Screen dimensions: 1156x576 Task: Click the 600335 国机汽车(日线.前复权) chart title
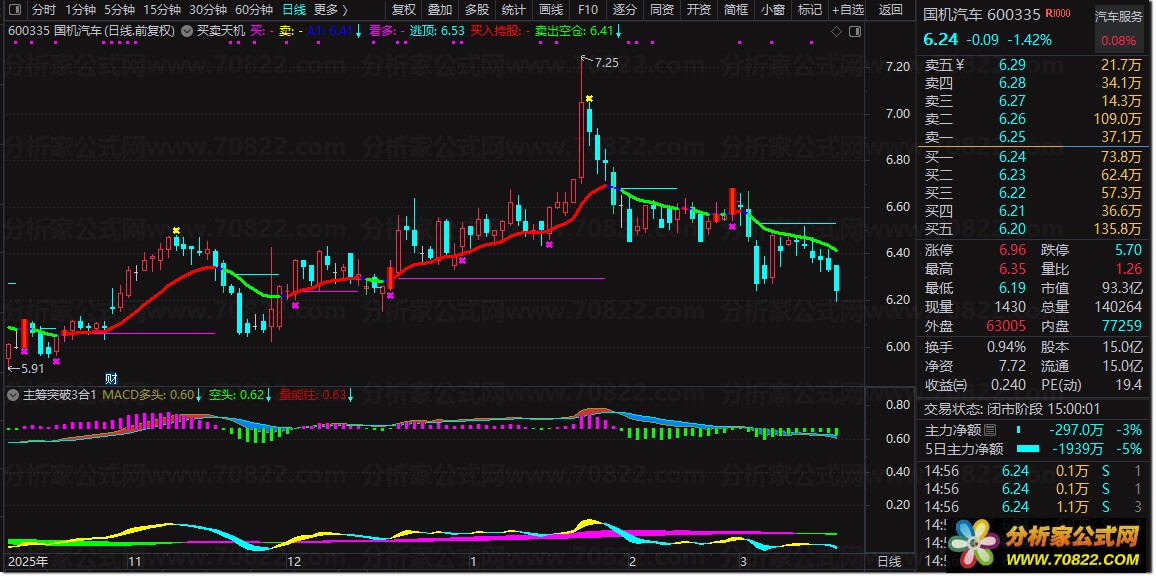92,31
